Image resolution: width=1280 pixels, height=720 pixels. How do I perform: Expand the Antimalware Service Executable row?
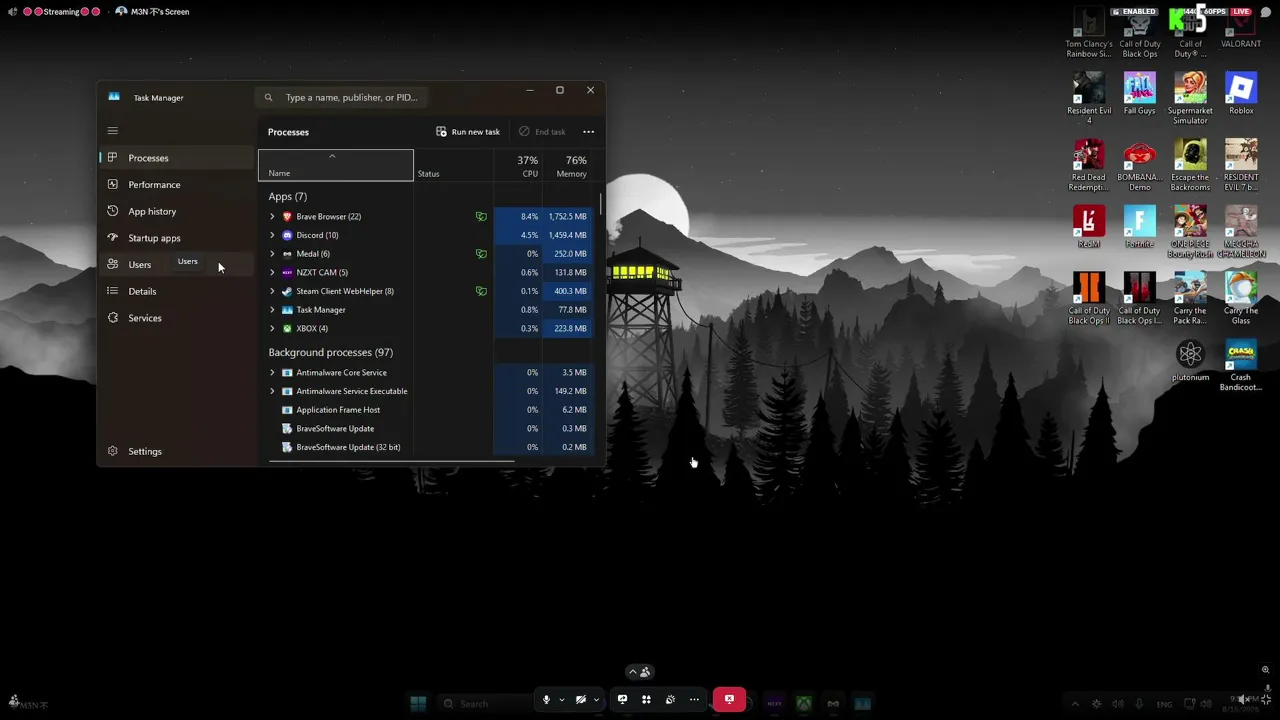272,391
